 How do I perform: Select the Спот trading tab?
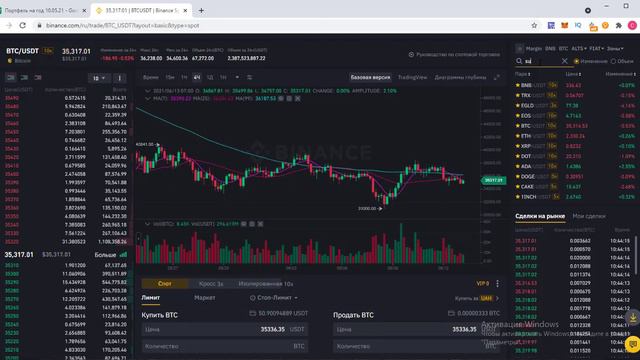[164, 284]
